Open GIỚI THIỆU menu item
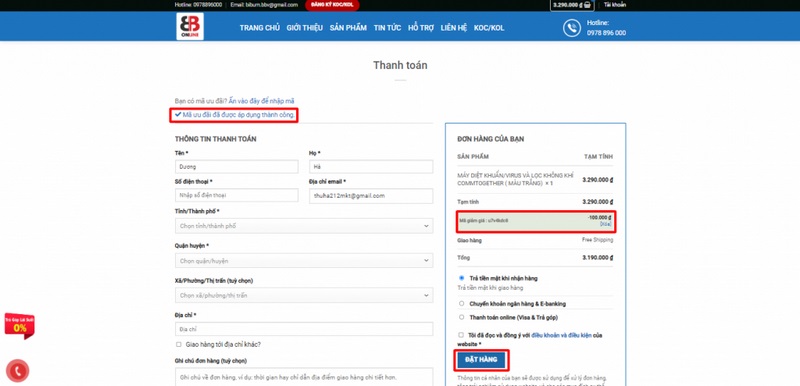 [305, 28]
